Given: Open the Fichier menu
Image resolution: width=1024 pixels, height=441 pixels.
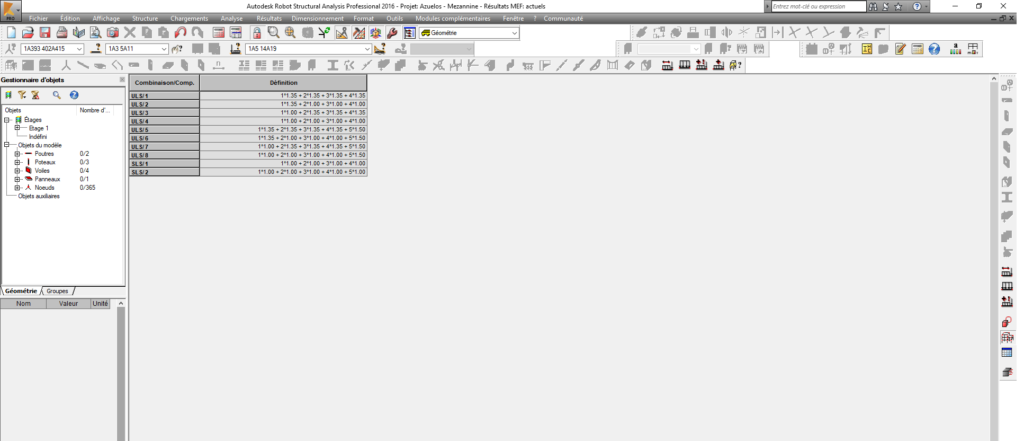Looking at the screenshot, I should tap(38, 18).
